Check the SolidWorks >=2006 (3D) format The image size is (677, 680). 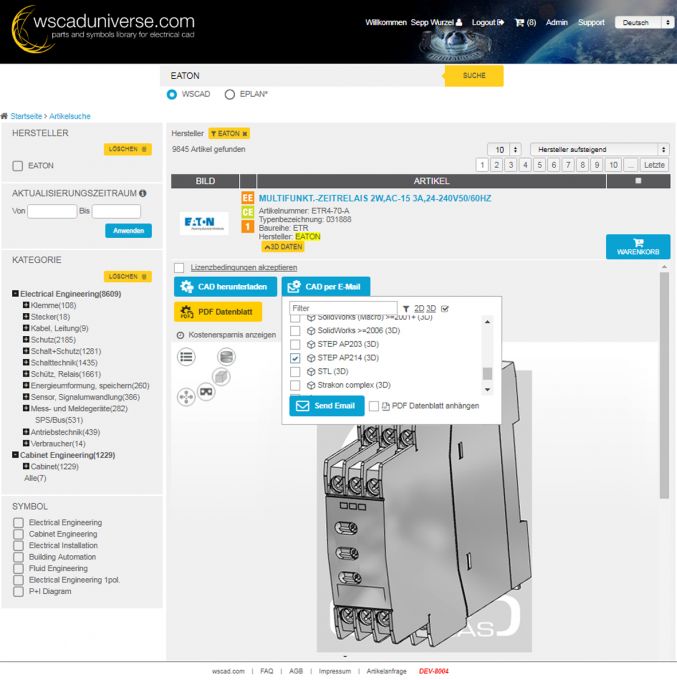pyautogui.click(x=295, y=331)
